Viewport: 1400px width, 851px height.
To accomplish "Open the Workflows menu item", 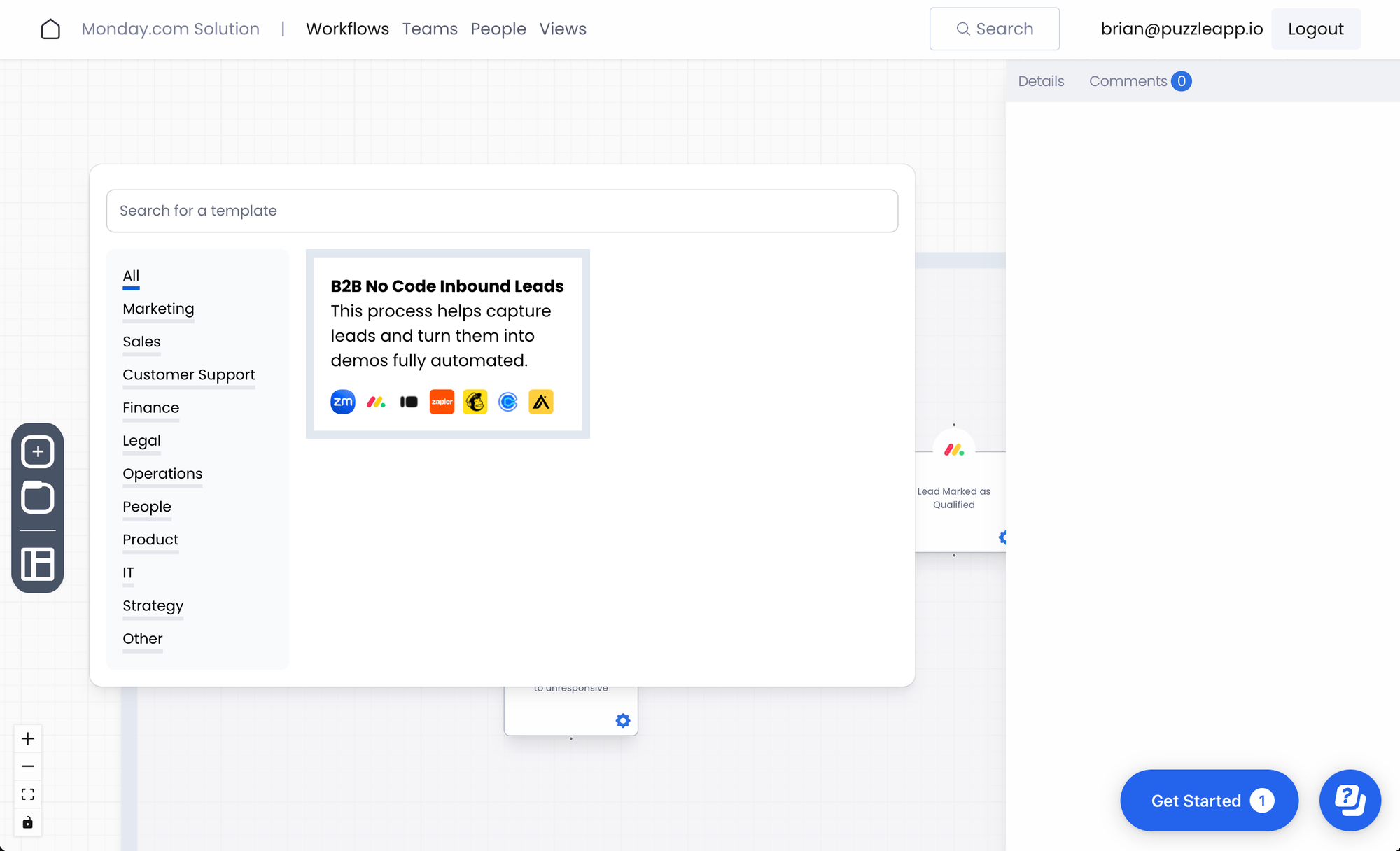I will tap(347, 29).
